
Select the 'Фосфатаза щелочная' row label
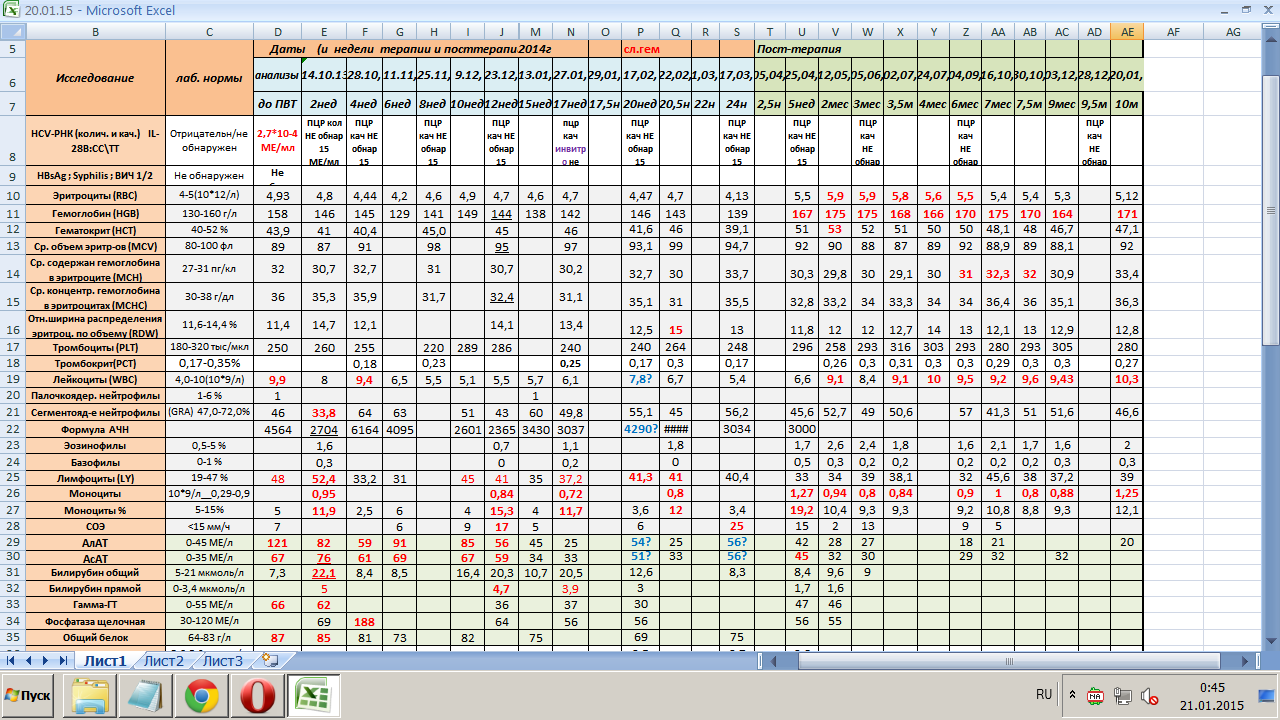pos(95,620)
